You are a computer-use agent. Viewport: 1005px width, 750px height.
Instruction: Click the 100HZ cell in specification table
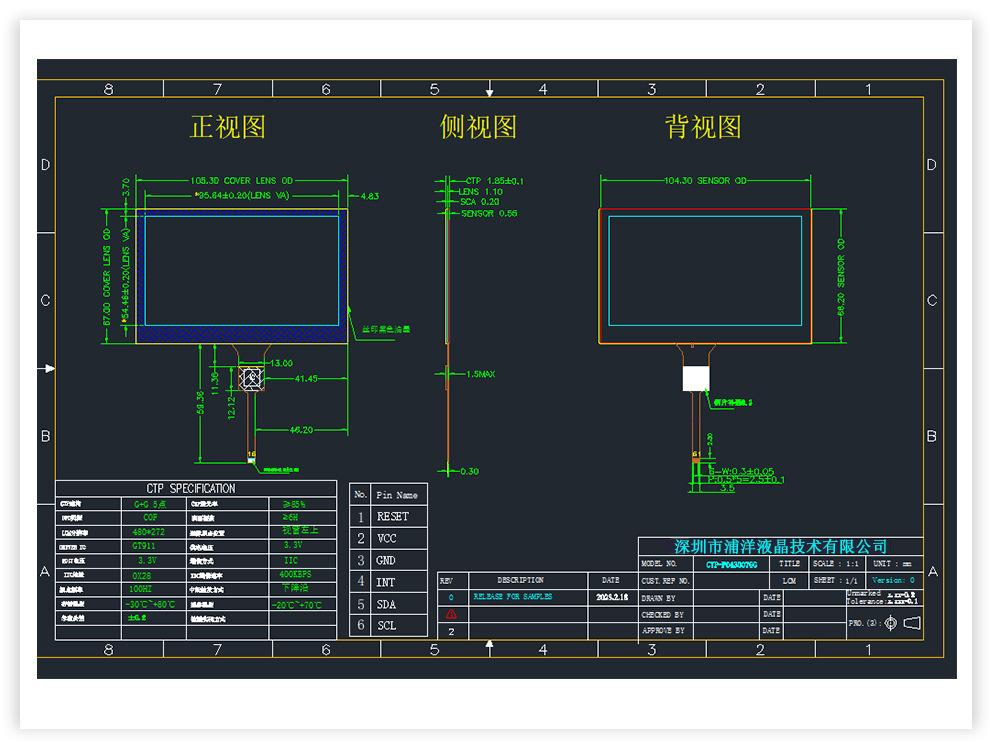coord(140,588)
